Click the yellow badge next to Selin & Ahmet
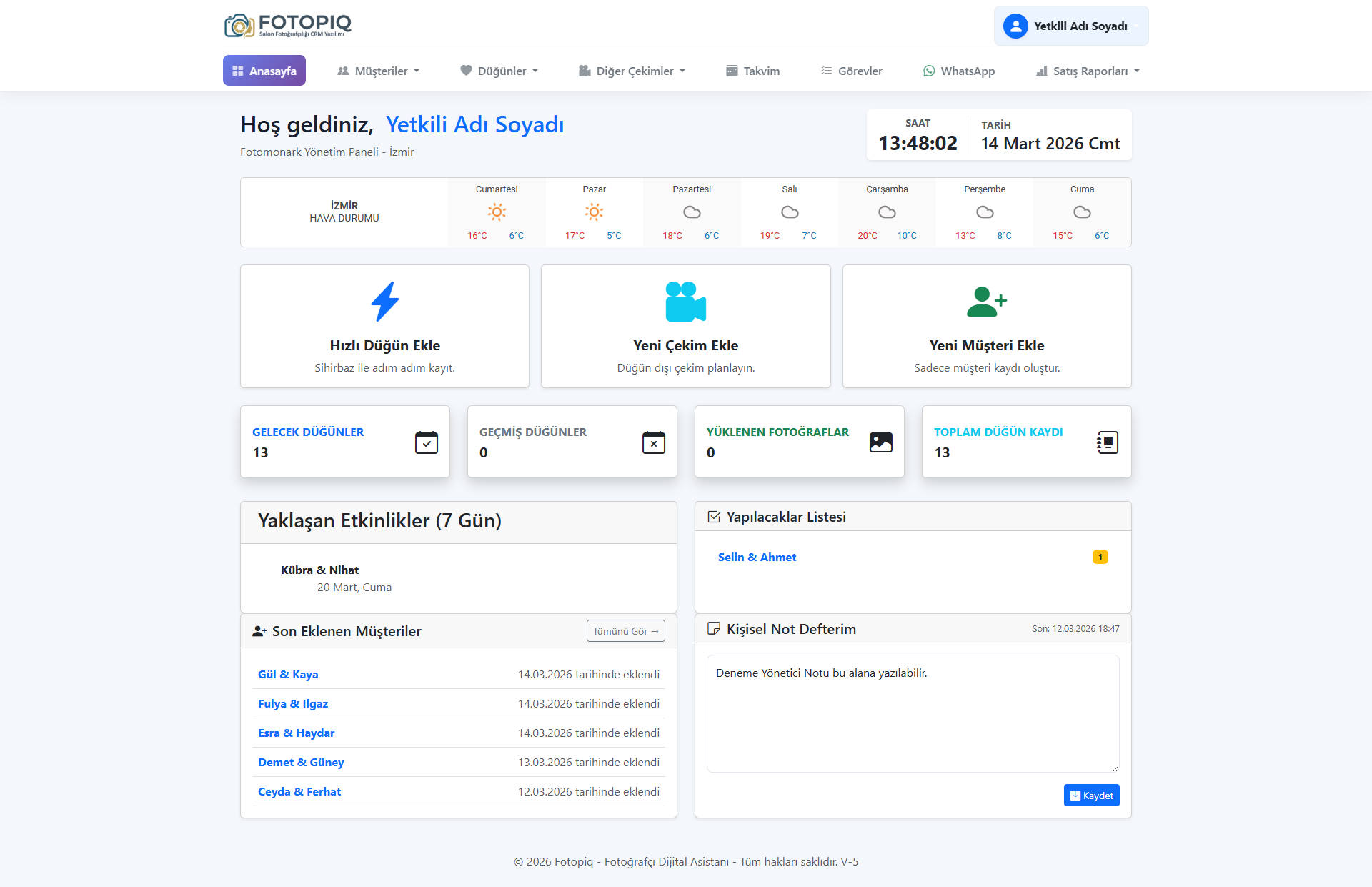The width and height of the screenshot is (1372, 887). click(1100, 557)
